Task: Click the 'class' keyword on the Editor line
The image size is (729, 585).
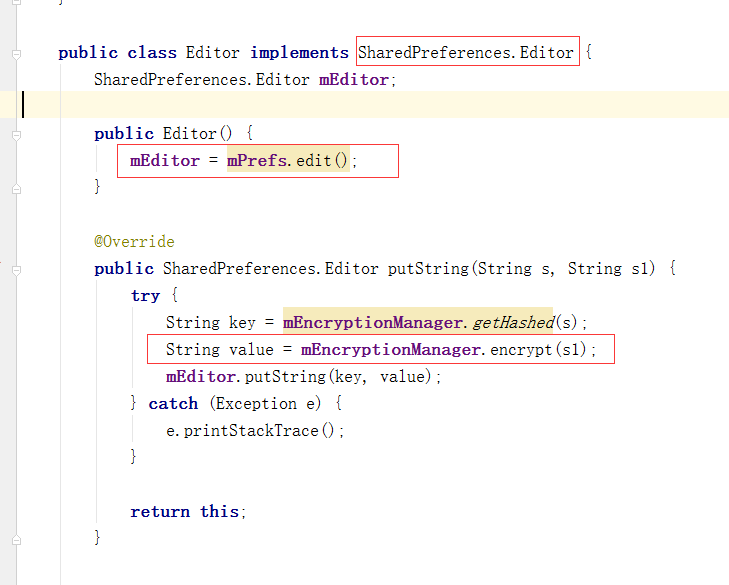Action: 152,53
